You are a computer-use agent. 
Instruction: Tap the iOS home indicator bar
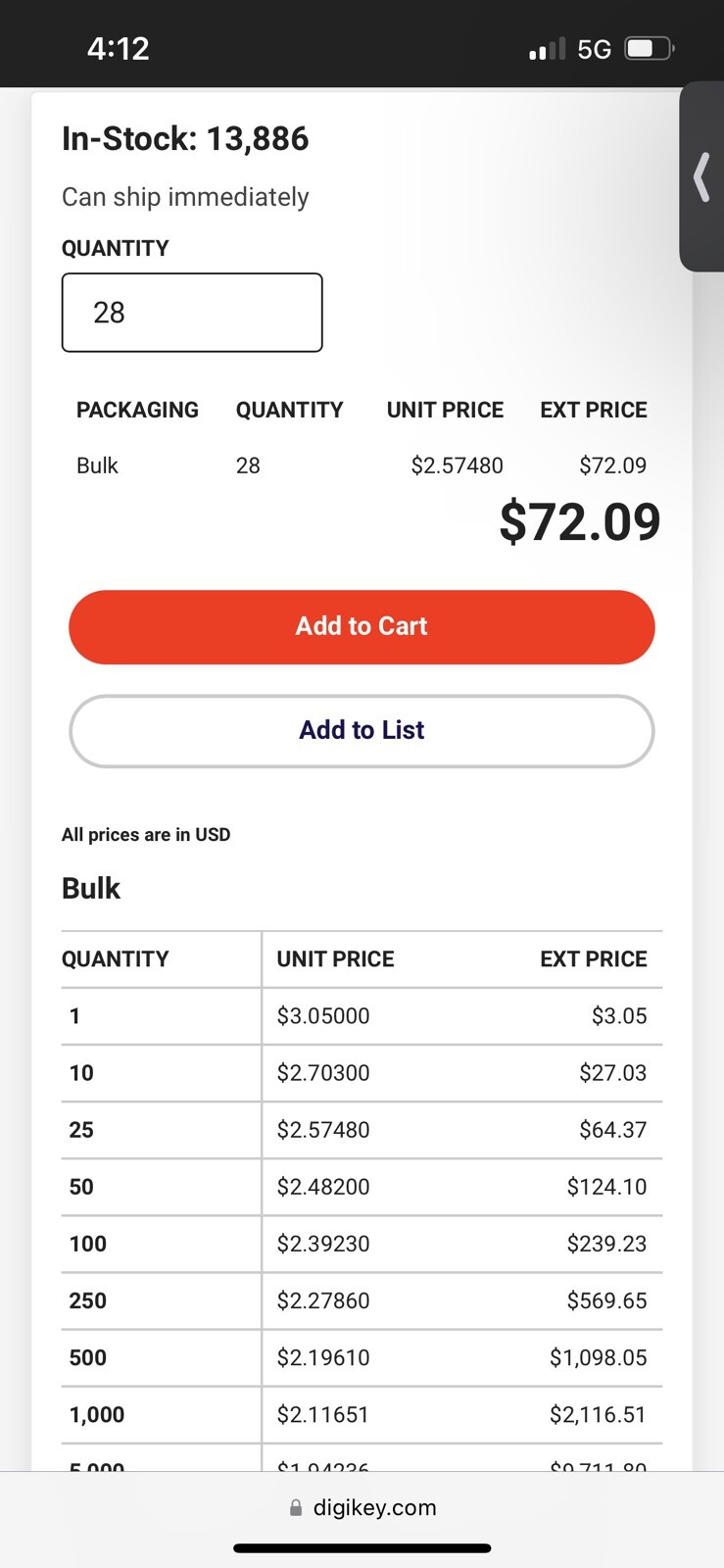click(362, 1548)
